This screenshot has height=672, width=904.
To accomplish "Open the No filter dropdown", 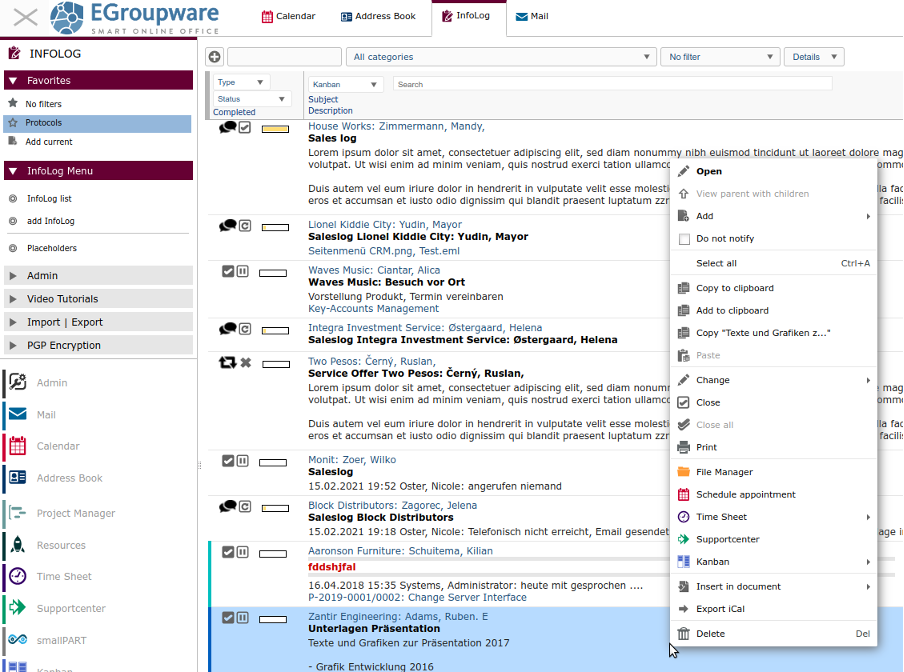I will (x=720, y=57).
